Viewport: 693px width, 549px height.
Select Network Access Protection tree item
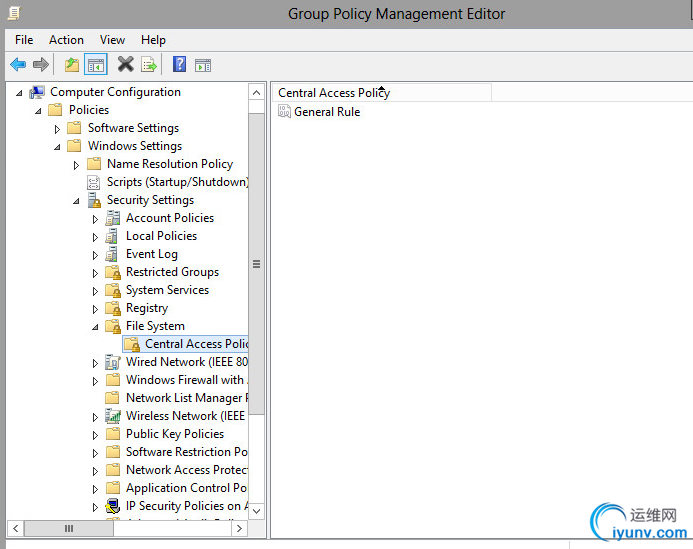tap(187, 470)
